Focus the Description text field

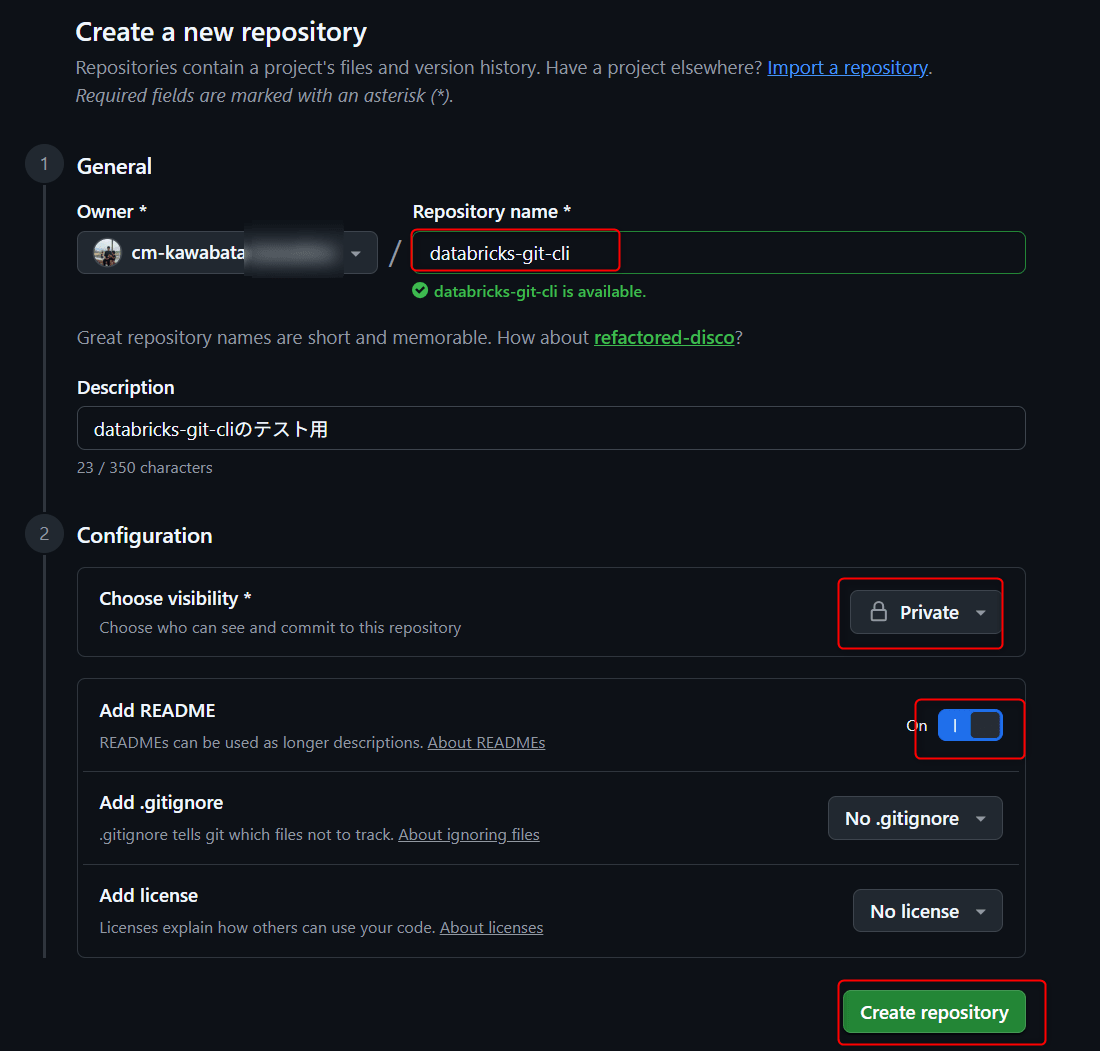pyautogui.click(x=551, y=428)
